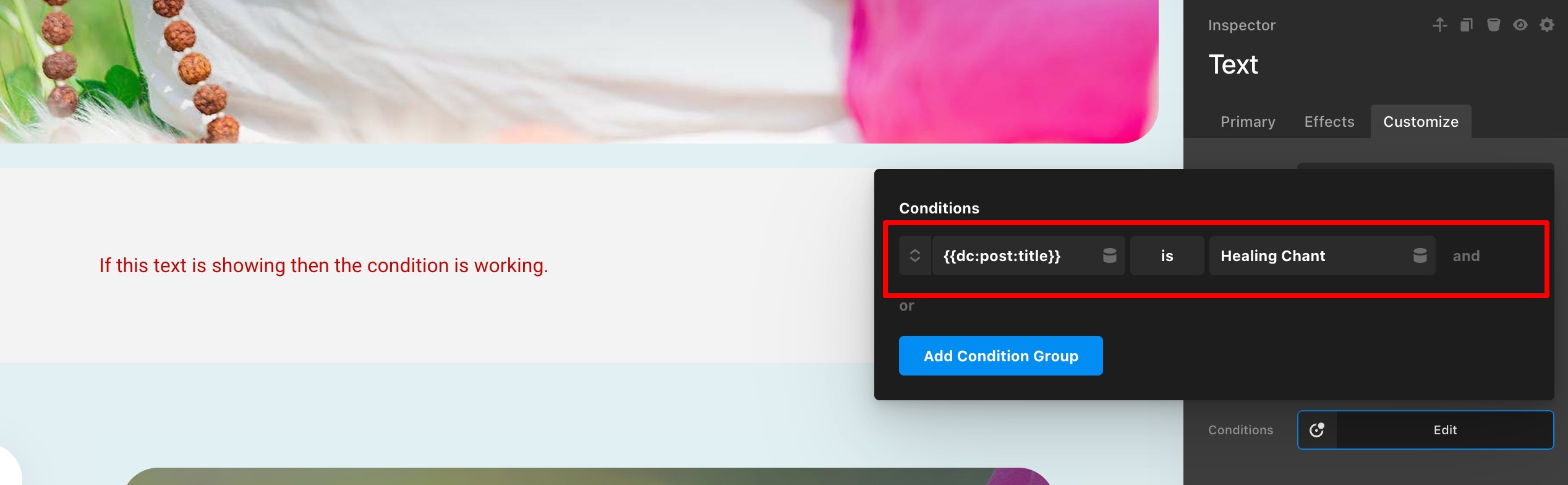
Task: Open the "is" comparison operator dropdown
Action: point(1167,255)
